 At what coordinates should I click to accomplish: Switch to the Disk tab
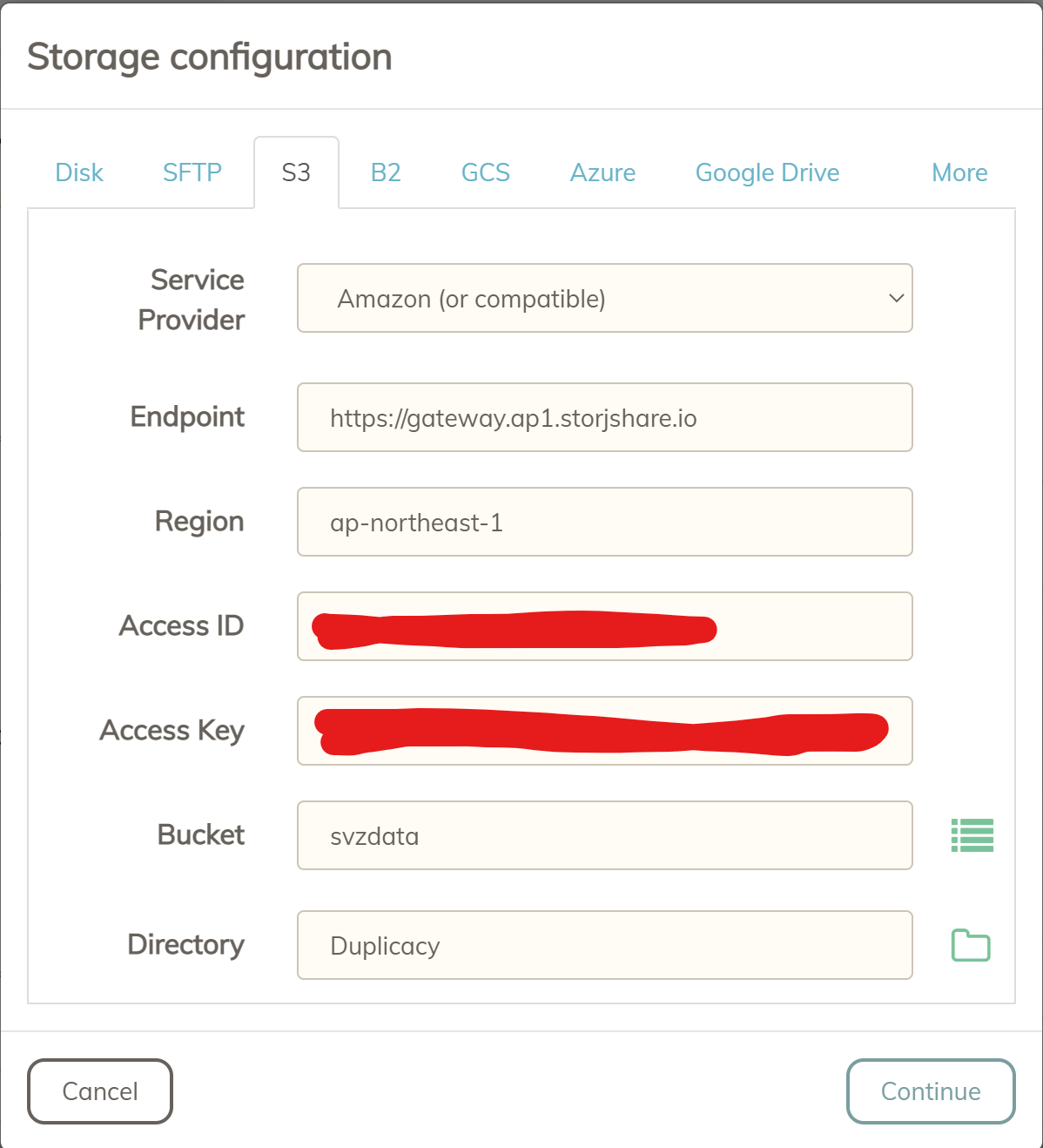pyautogui.click(x=79, y=172)
